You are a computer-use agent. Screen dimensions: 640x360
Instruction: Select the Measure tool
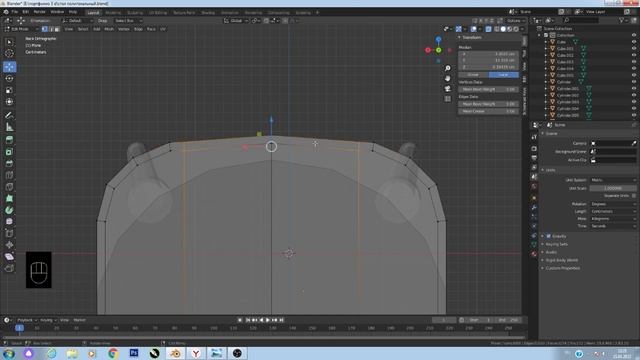click(x=9, y=127)
